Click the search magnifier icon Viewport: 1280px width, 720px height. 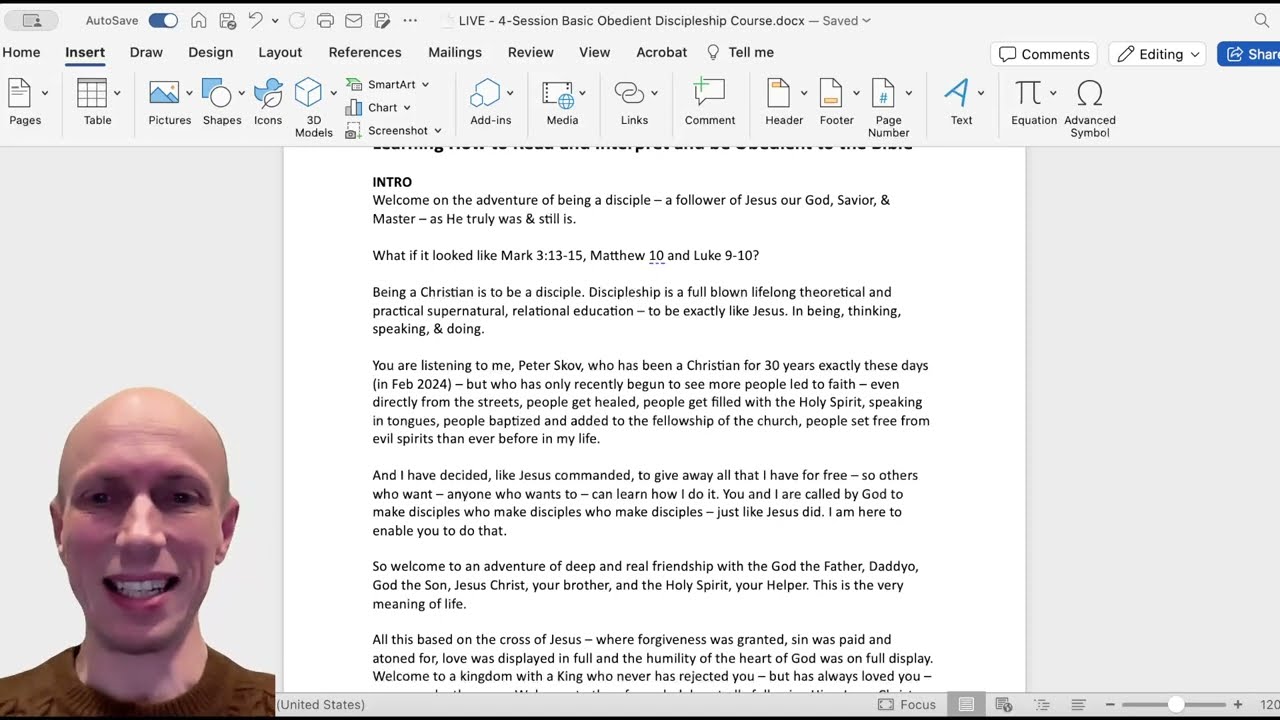(1262, 20)
